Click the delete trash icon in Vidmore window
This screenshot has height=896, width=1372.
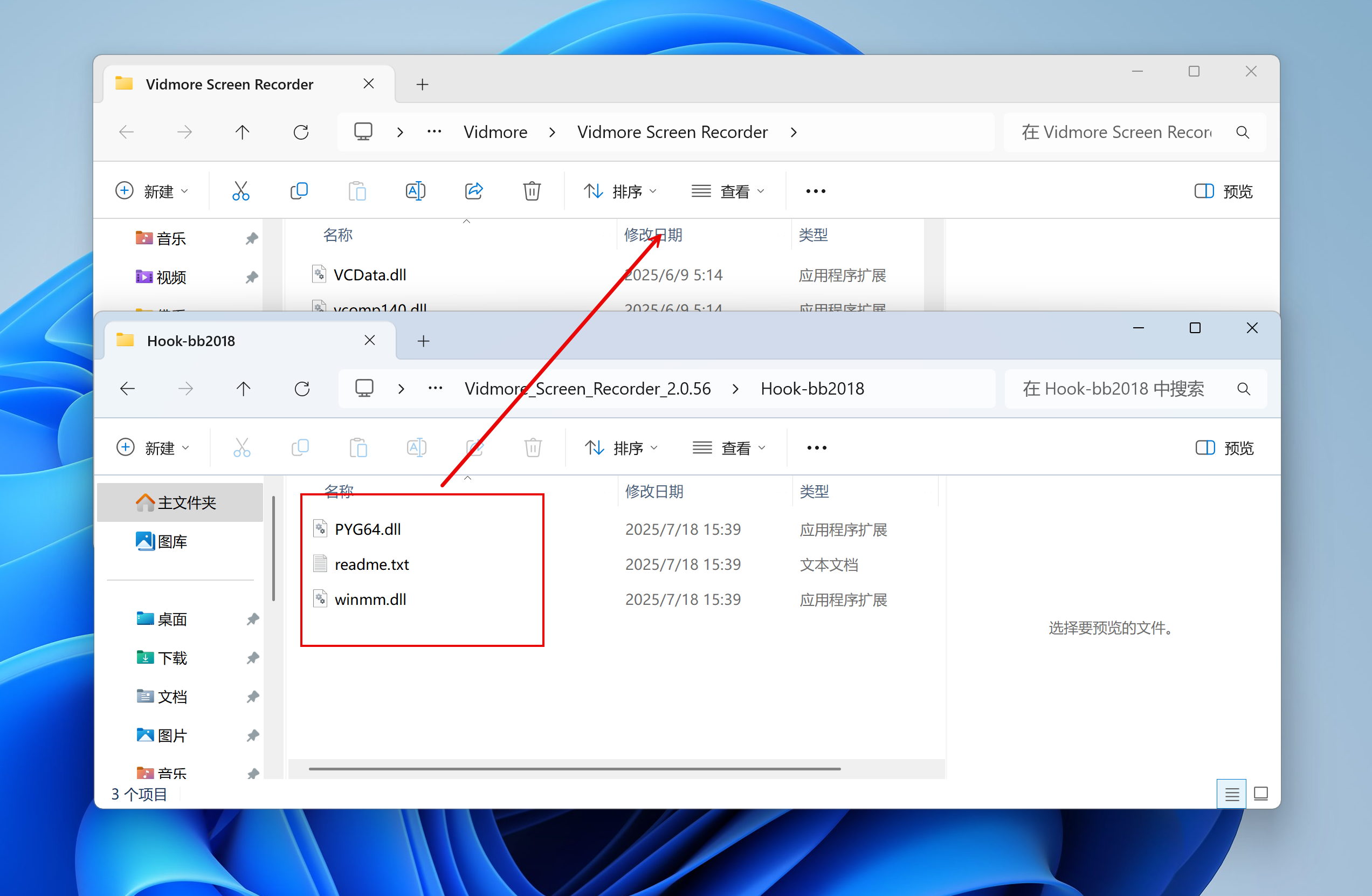click(x=532, y=191)
